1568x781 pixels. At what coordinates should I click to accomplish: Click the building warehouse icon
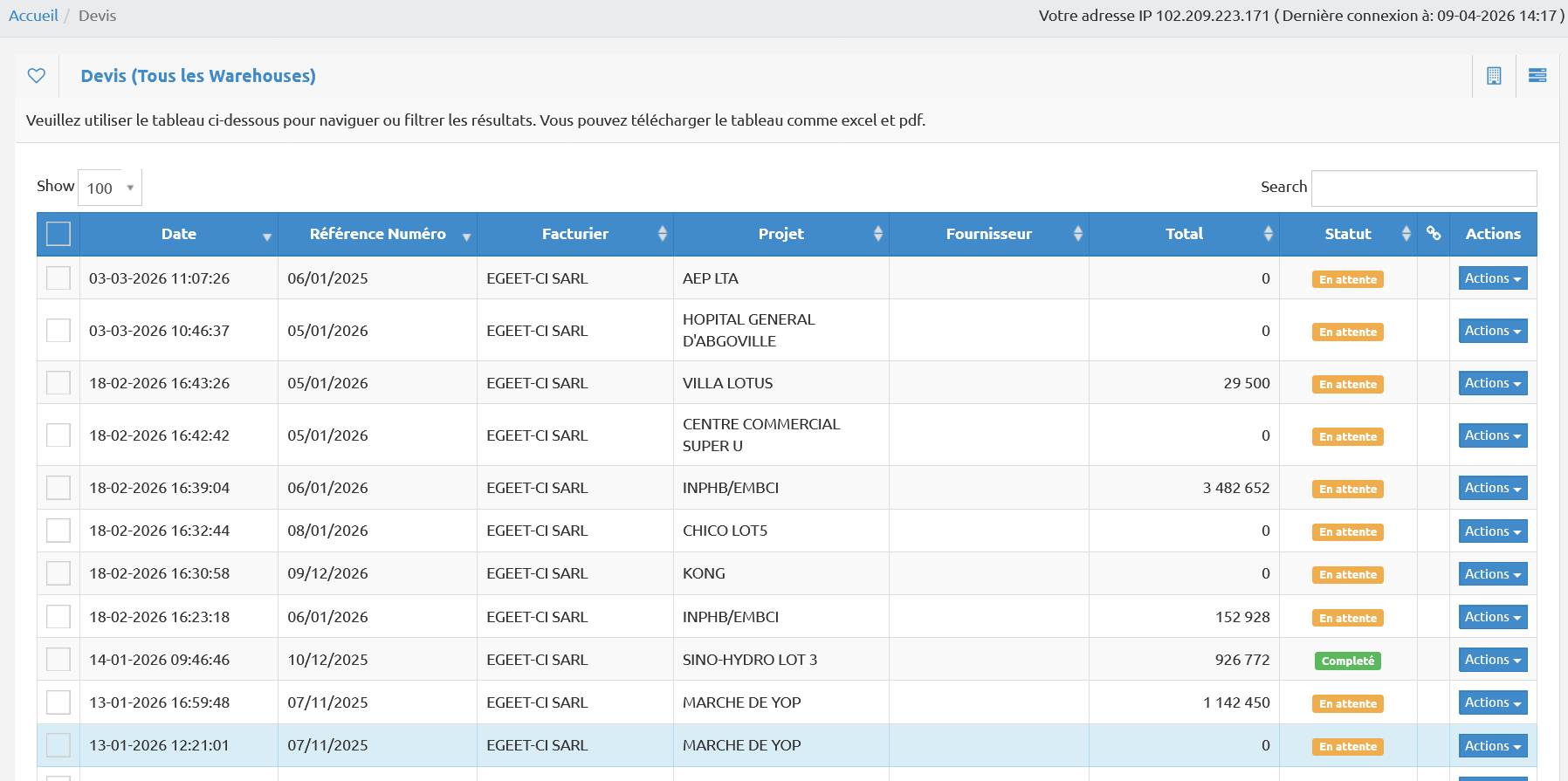[1494, 76]
